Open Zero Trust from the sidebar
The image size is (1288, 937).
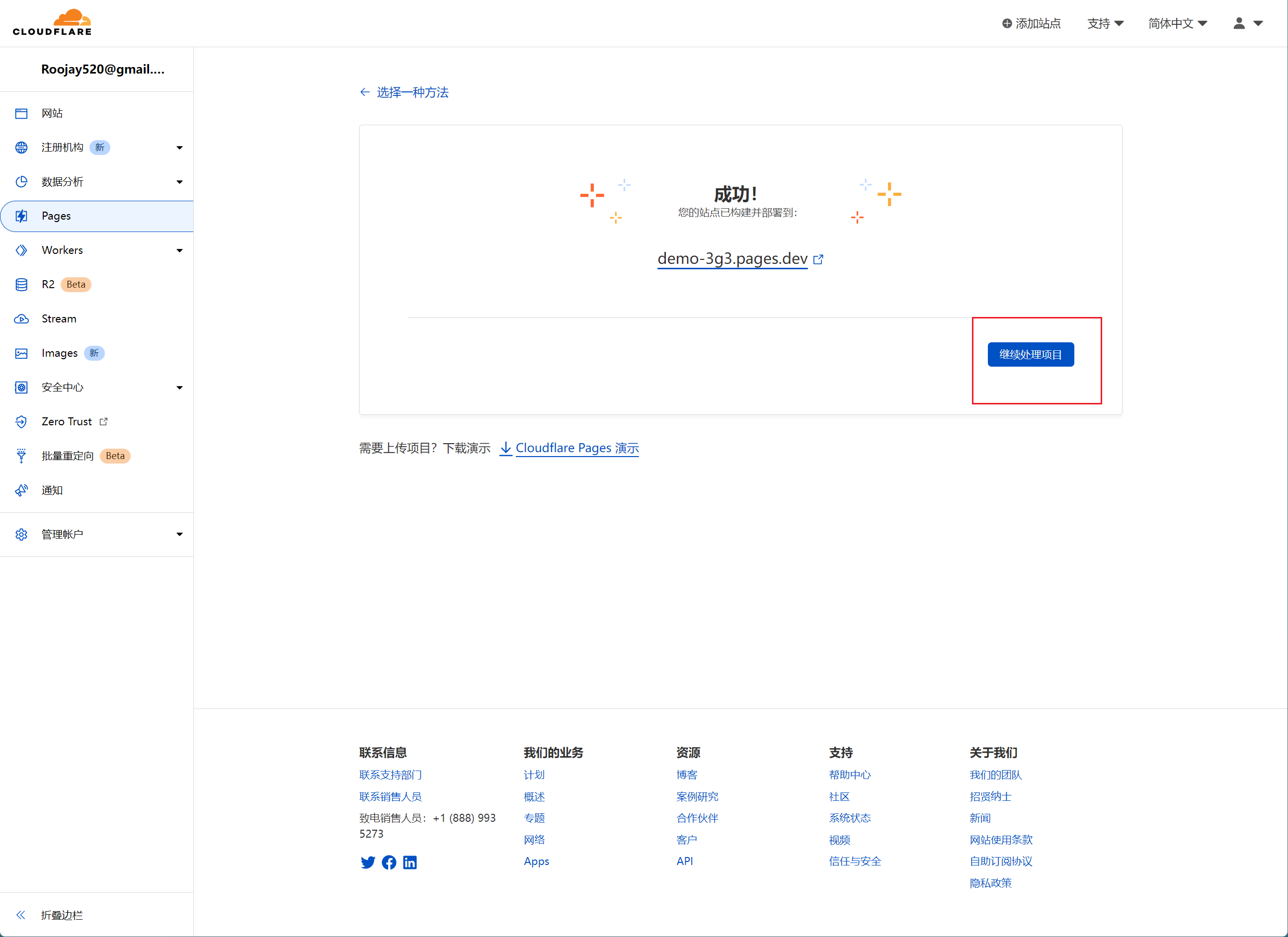pyautogui.click(x=67, y=421)
